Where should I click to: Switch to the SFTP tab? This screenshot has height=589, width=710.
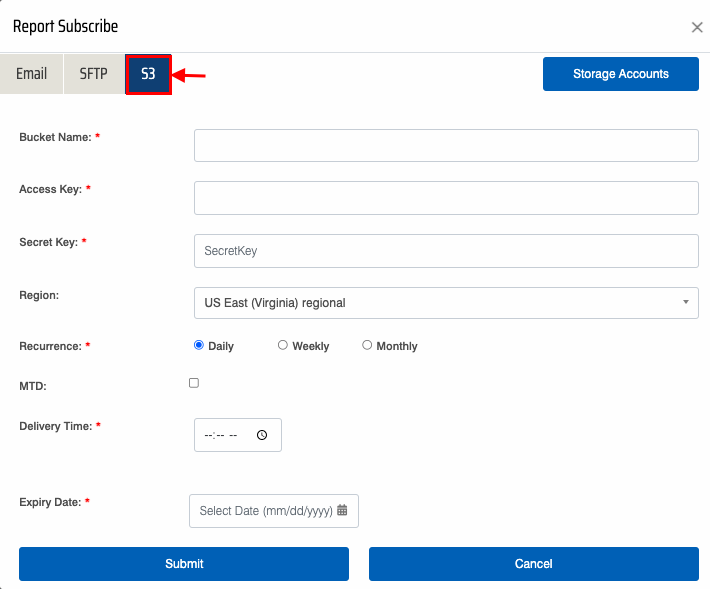click(x=94, y=74)
